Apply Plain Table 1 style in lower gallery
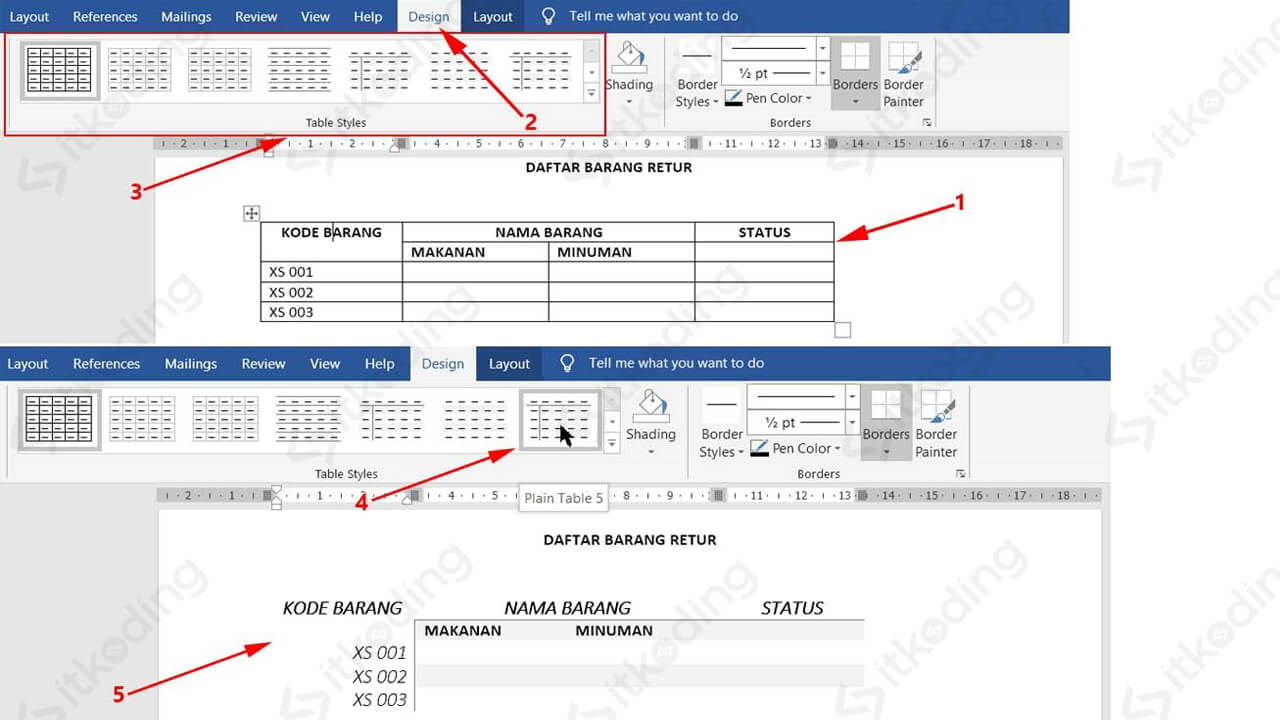Screen dimensions: 1280x720 click(225, 419)
